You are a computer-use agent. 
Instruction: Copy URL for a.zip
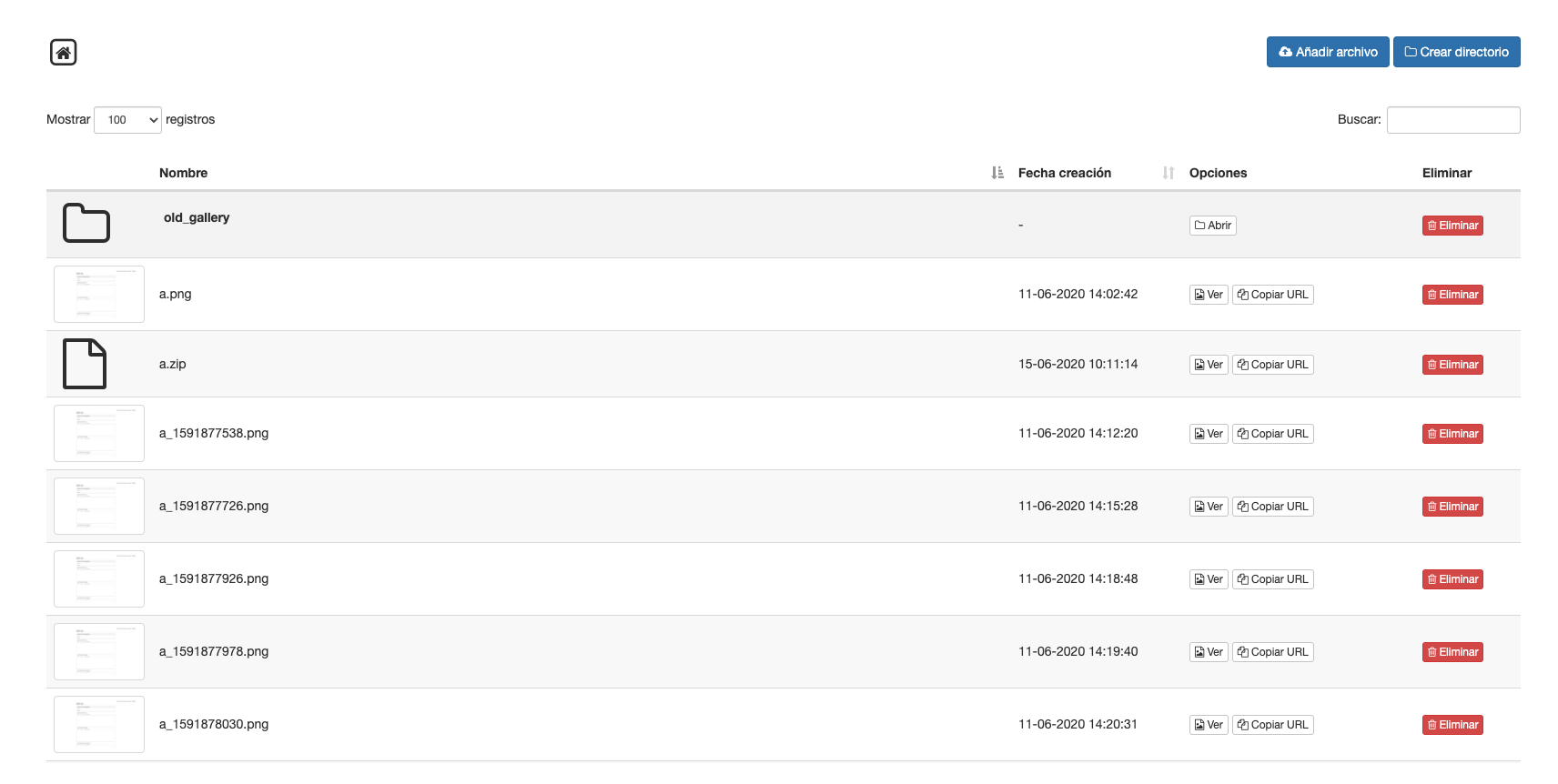[x=1272, y=365]
